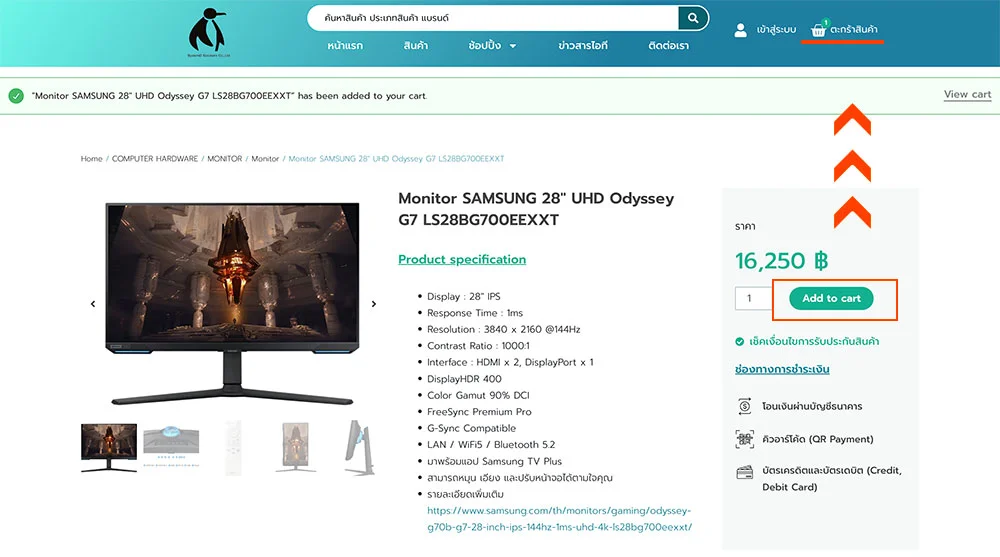The height and width of the screenshot is (557, 1000).
Task: Open the View cart link
Action: pos(967,94)
